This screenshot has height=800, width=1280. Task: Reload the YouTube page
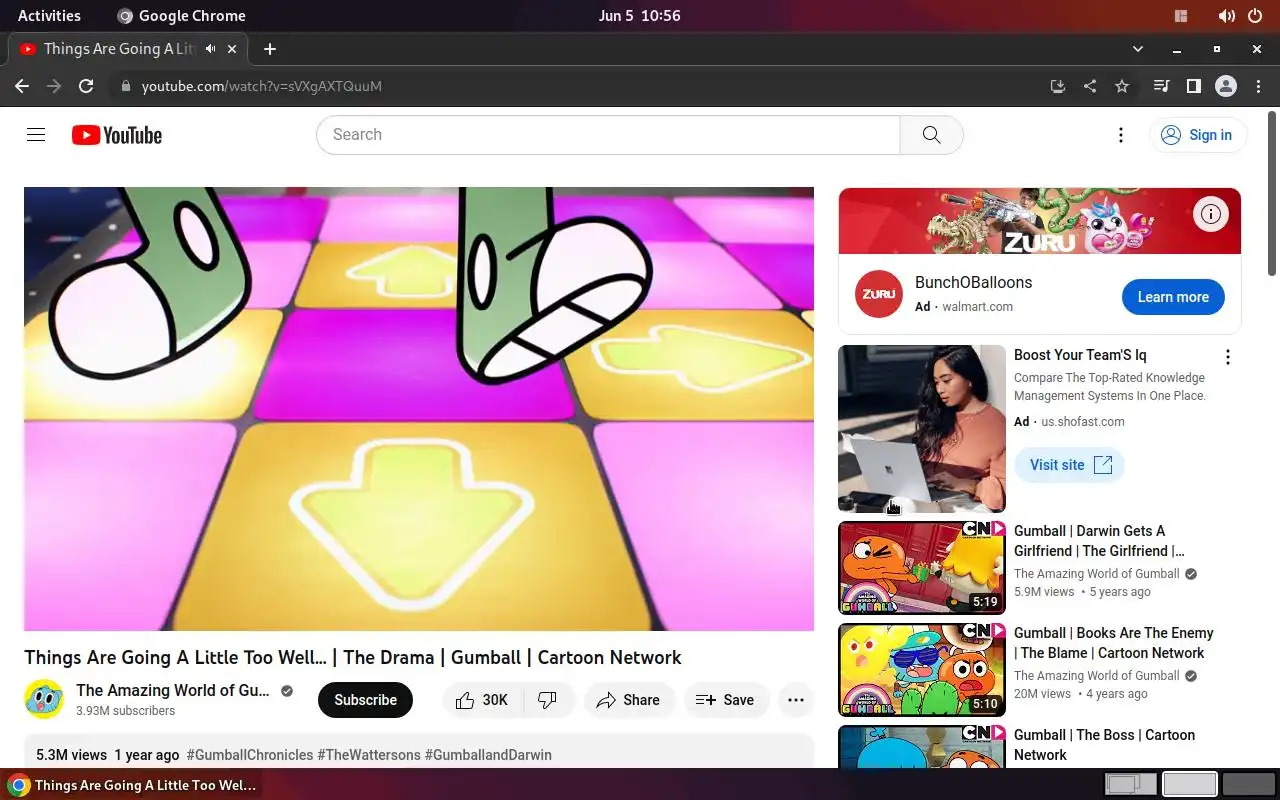[x=86, y=86]
